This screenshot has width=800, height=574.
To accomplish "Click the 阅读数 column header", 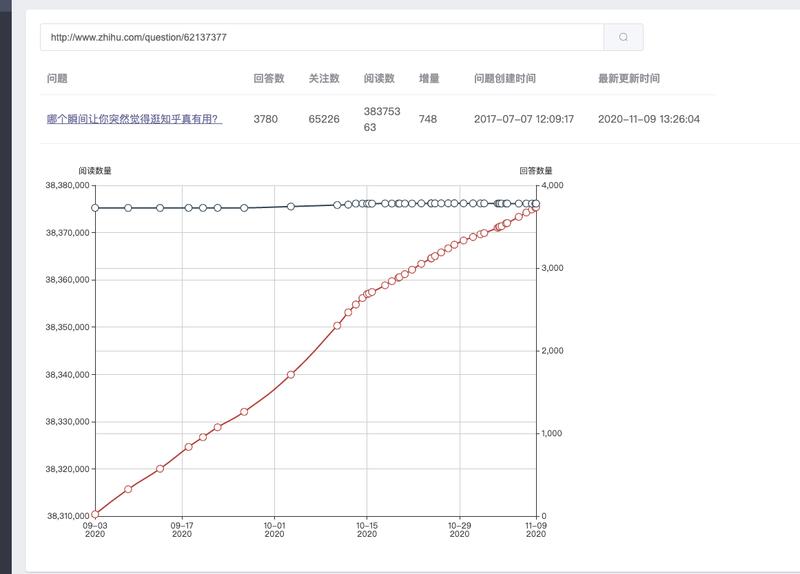I will click(x=379, y=78).
